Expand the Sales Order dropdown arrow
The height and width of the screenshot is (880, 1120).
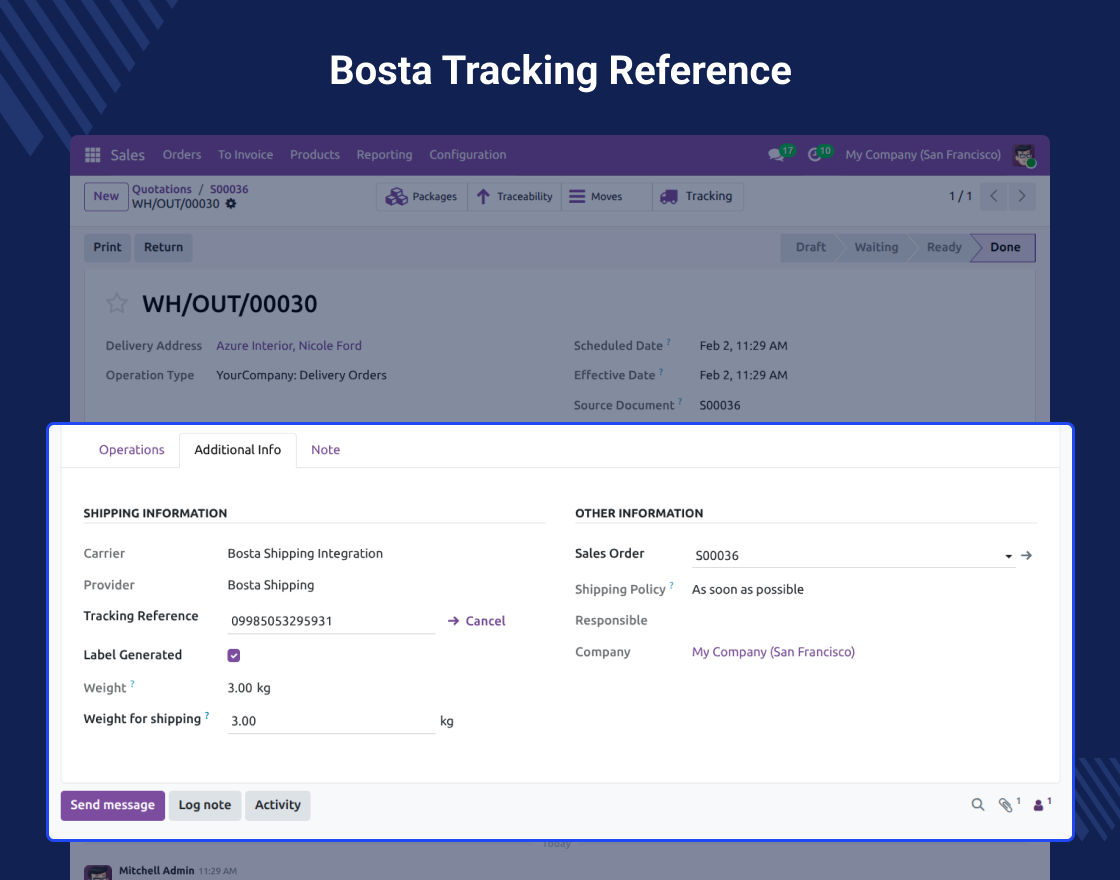1009,556
